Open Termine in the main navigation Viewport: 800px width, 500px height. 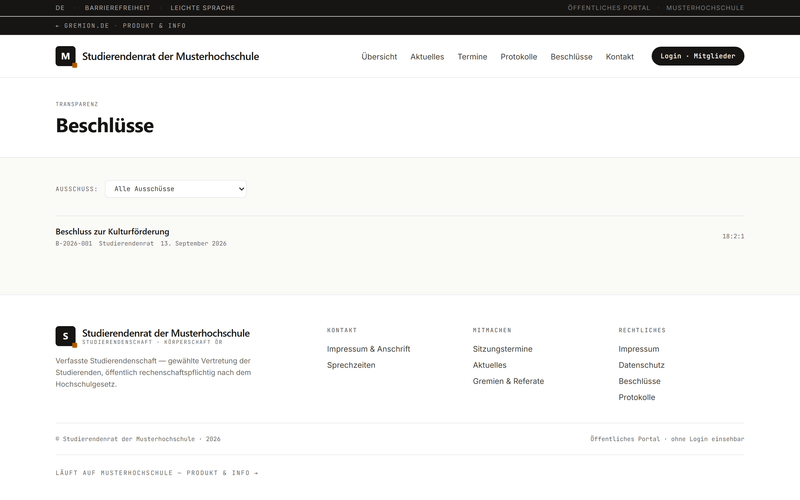pos(472,57)
